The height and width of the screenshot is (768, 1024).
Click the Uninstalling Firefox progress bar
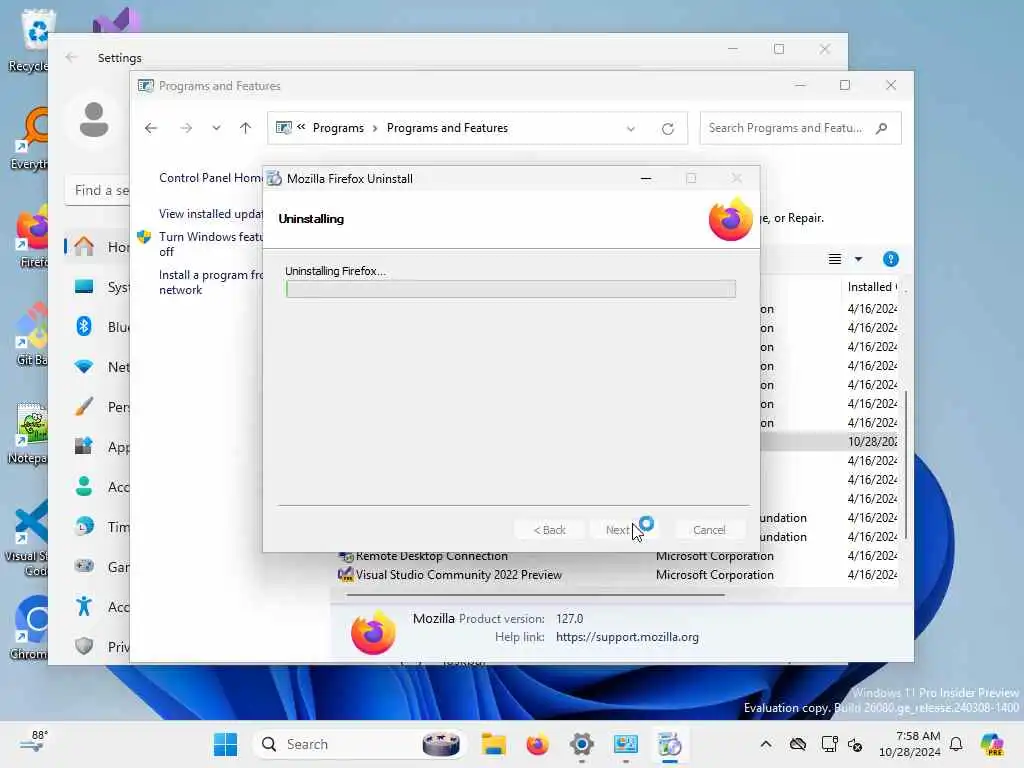[510, 289]
